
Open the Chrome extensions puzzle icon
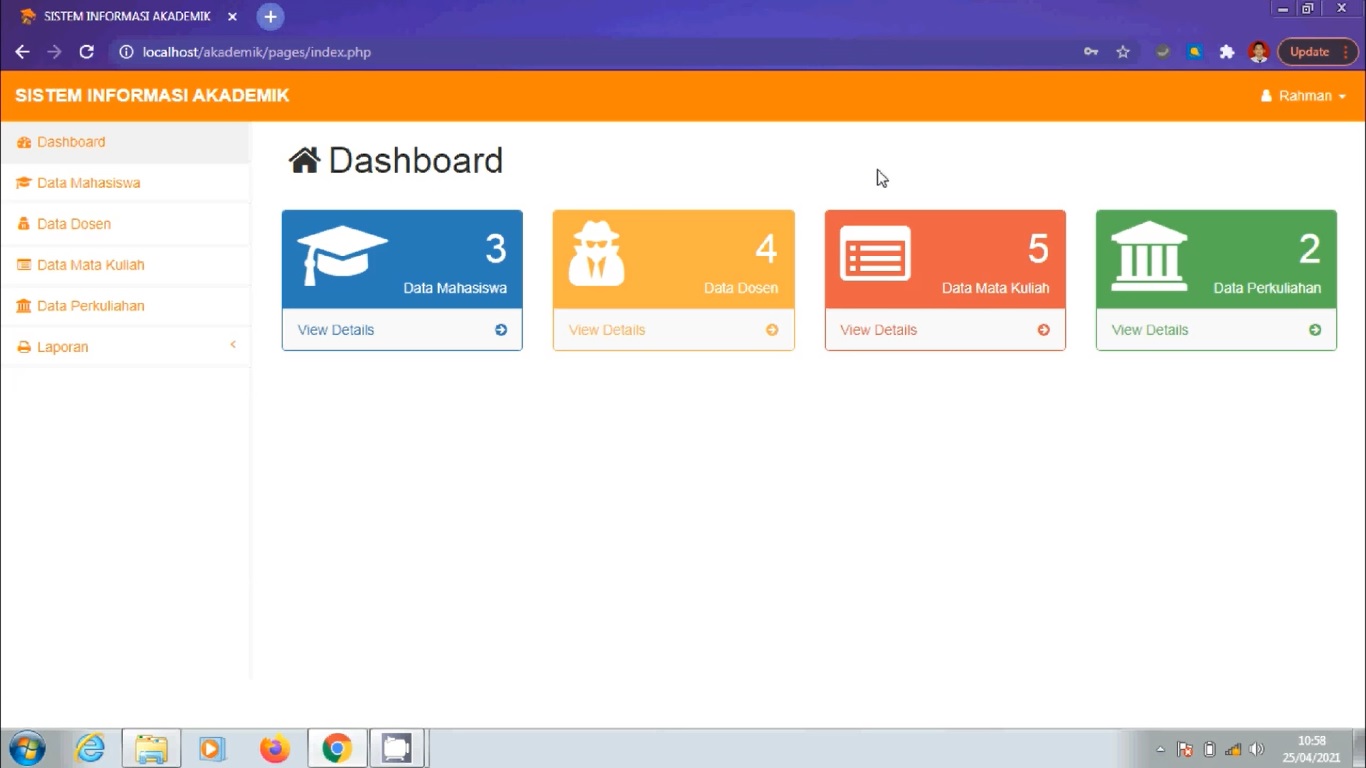[1227, 52]
